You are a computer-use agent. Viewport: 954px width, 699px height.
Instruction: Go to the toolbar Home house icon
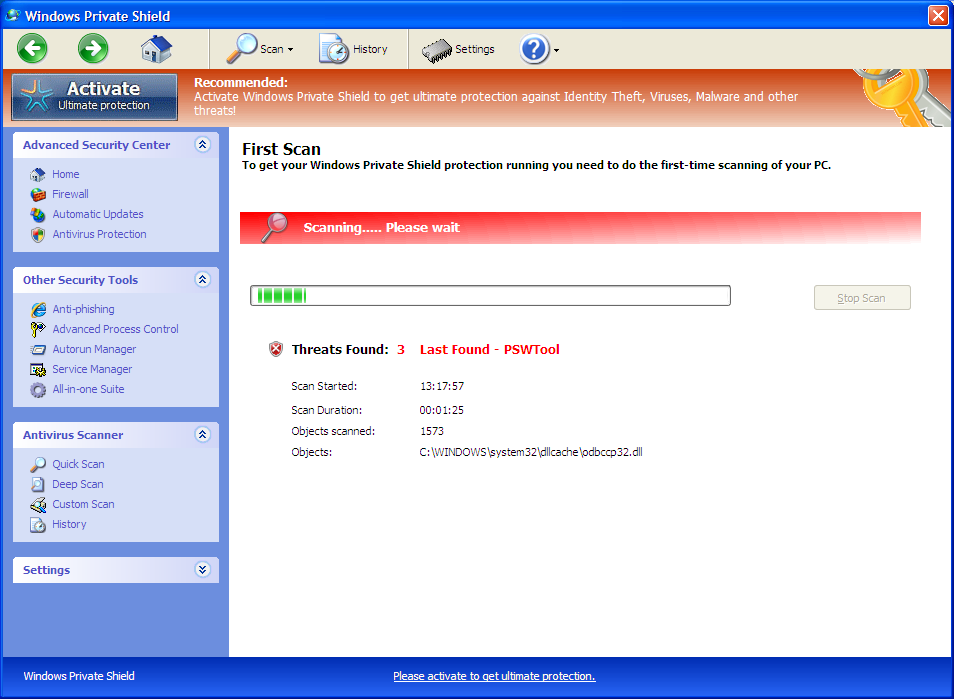(156, 49)
